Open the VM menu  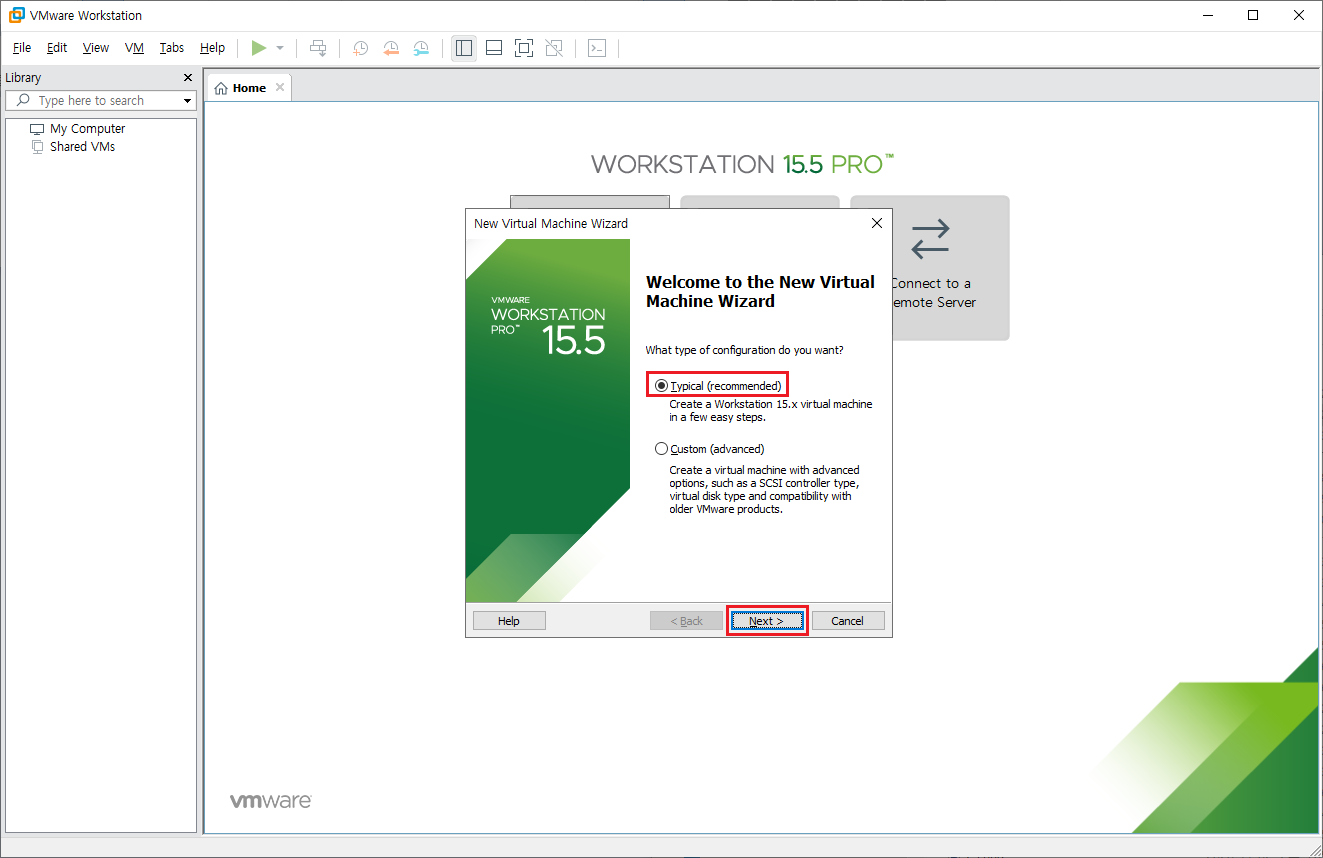(x=134, y=48)
